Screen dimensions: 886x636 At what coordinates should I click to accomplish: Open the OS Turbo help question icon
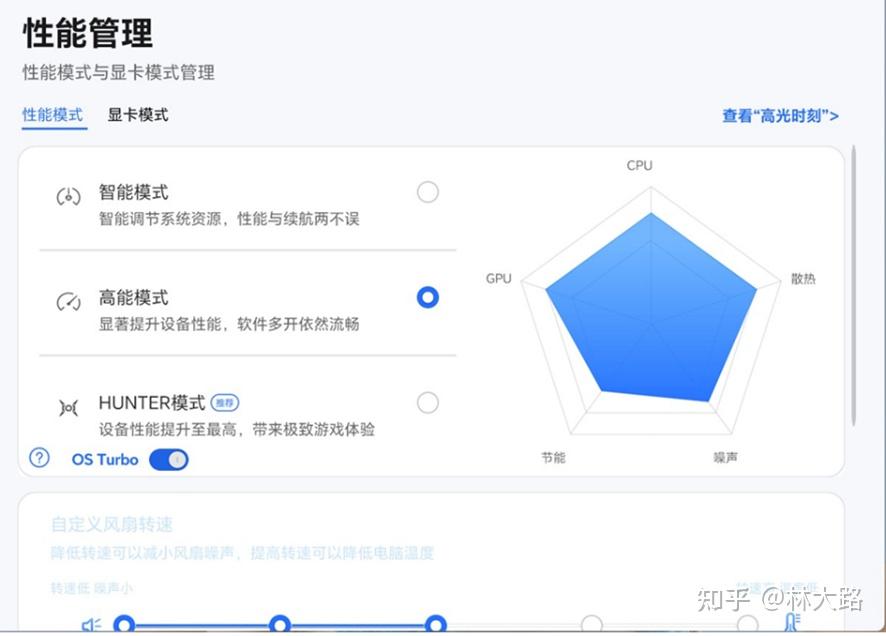(x=40, y=458)
